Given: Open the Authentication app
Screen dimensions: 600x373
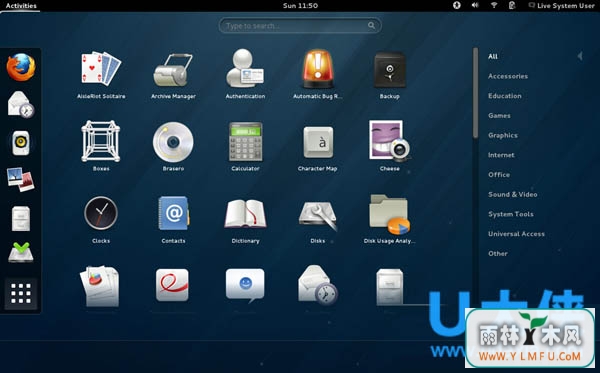Looking at the screenshot, I should (245, 75).
